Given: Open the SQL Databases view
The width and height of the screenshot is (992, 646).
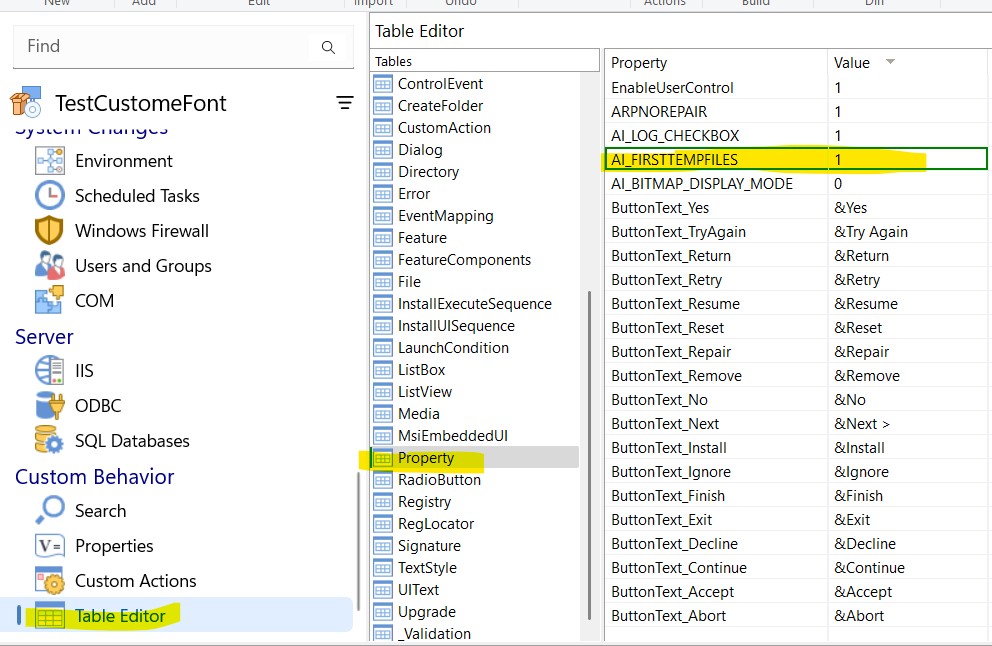Looking at the screenshot, I should coord(52,440).
